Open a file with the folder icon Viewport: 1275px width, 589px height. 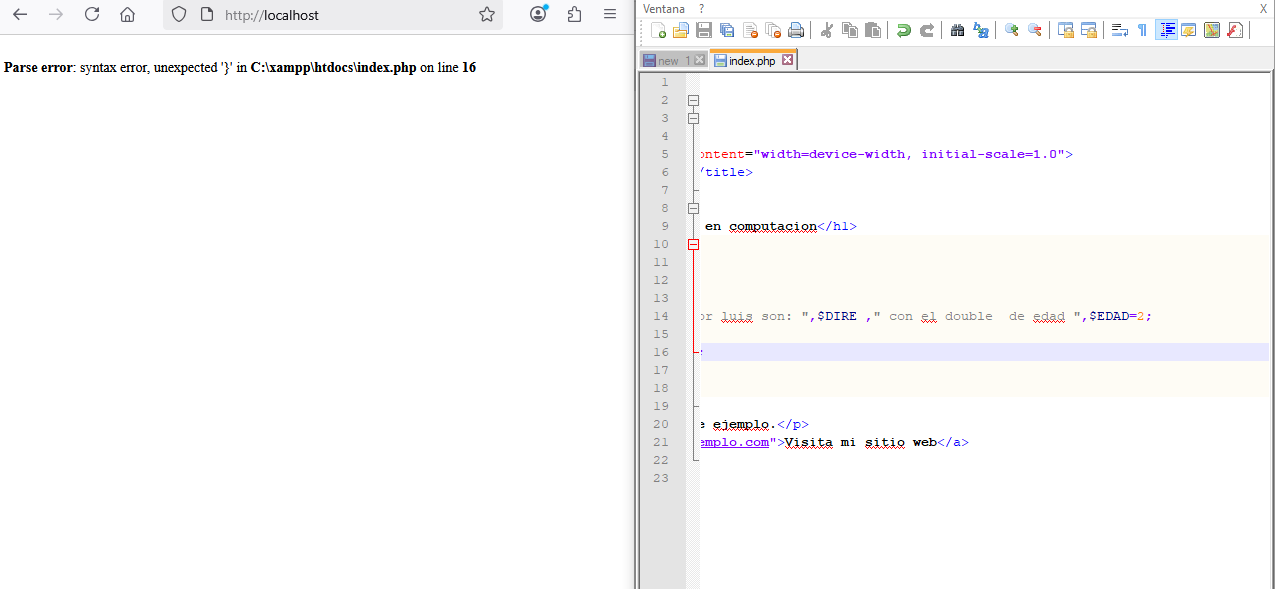point(681,30)
